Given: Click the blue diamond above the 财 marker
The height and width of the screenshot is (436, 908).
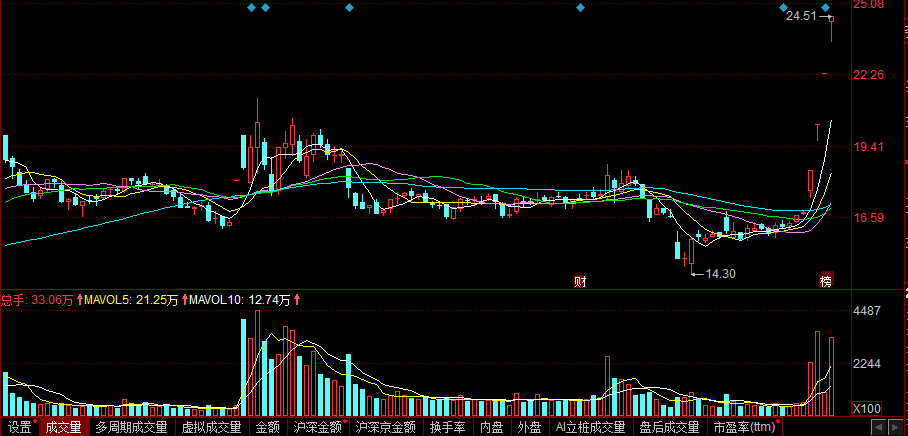Looking at the screenshot, I should tap(580, 8).
